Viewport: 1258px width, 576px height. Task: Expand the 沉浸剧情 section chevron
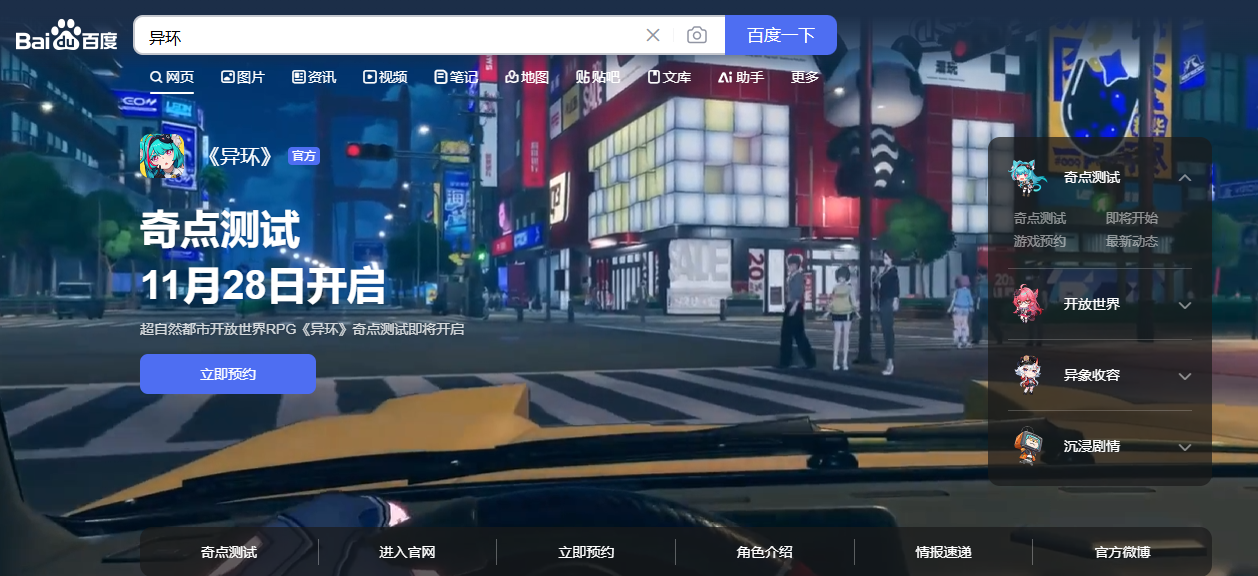pos(1185,447)
